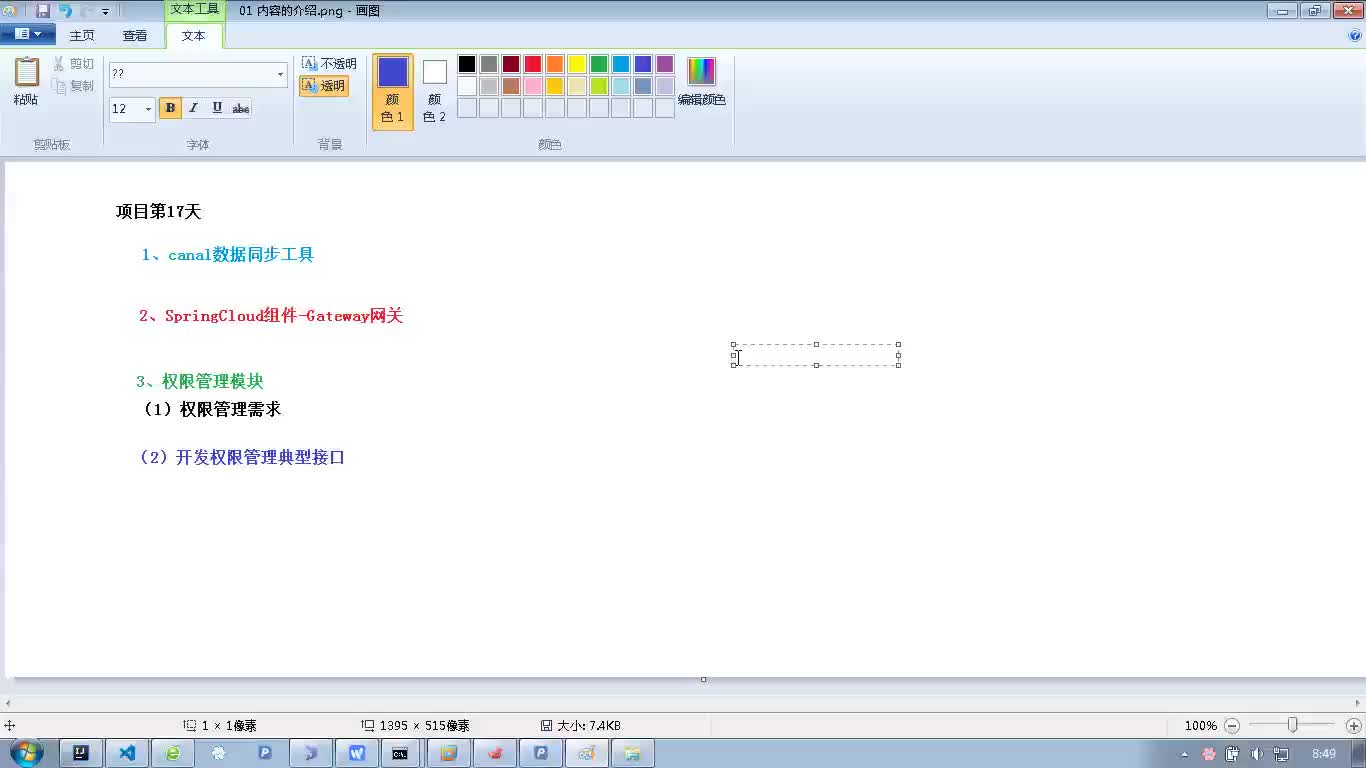Click the zoom out minus button
Screen dimensions: 1366x768
1232,726
